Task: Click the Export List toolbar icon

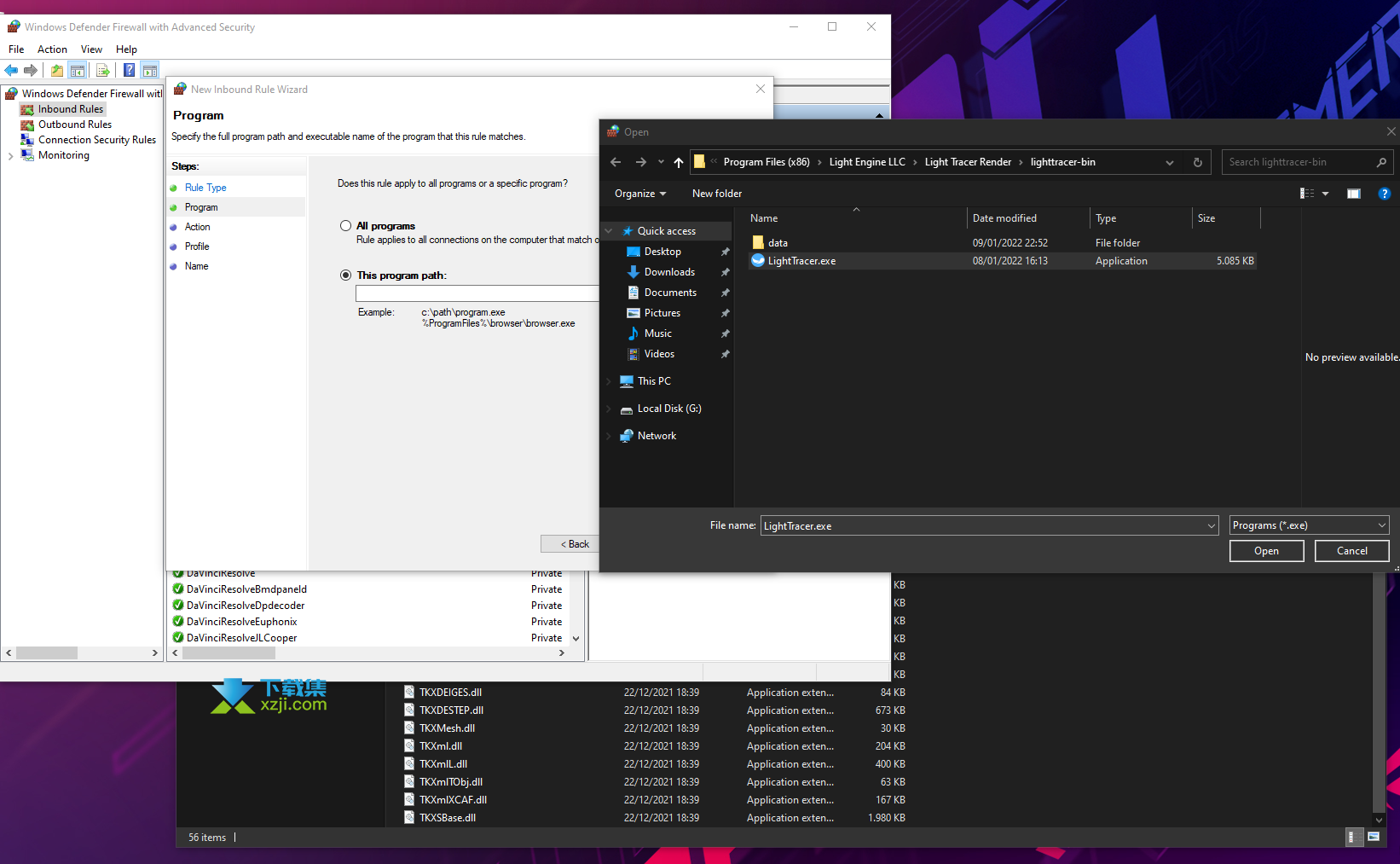Action: coord(103,70)
